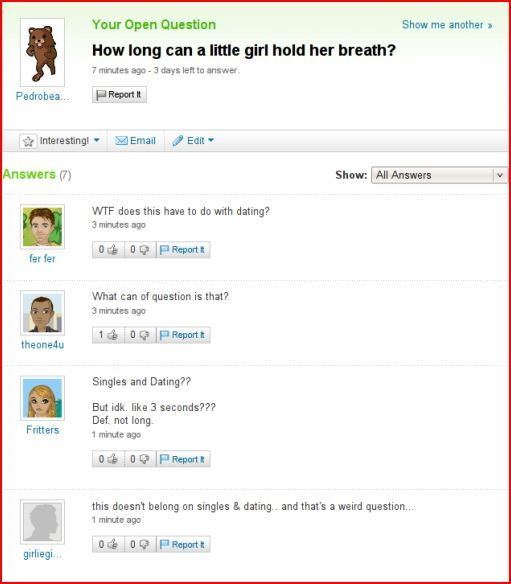
Task: Report Fritters' answer
Action: (183, 459)
